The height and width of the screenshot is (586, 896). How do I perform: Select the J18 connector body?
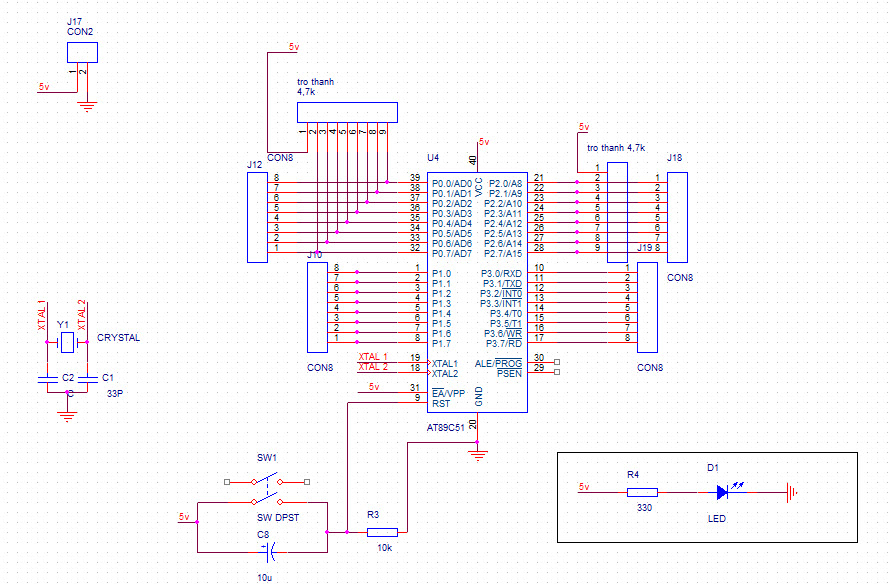(x=677, y=218)
